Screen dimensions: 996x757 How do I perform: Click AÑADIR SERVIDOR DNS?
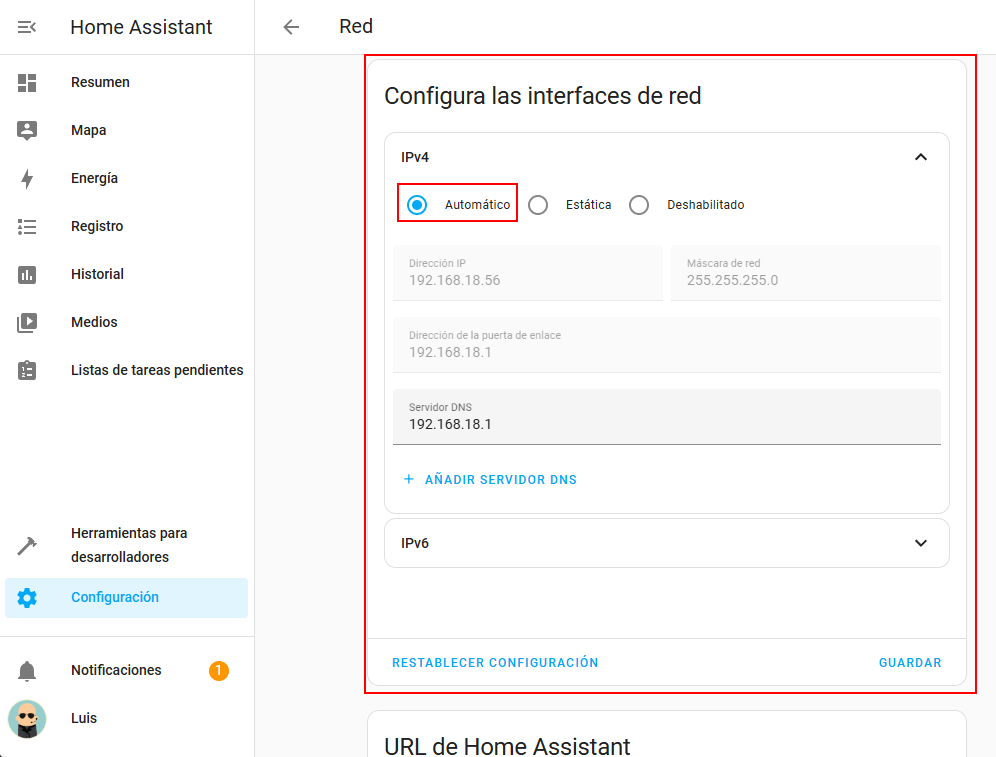tap(490, 480)
